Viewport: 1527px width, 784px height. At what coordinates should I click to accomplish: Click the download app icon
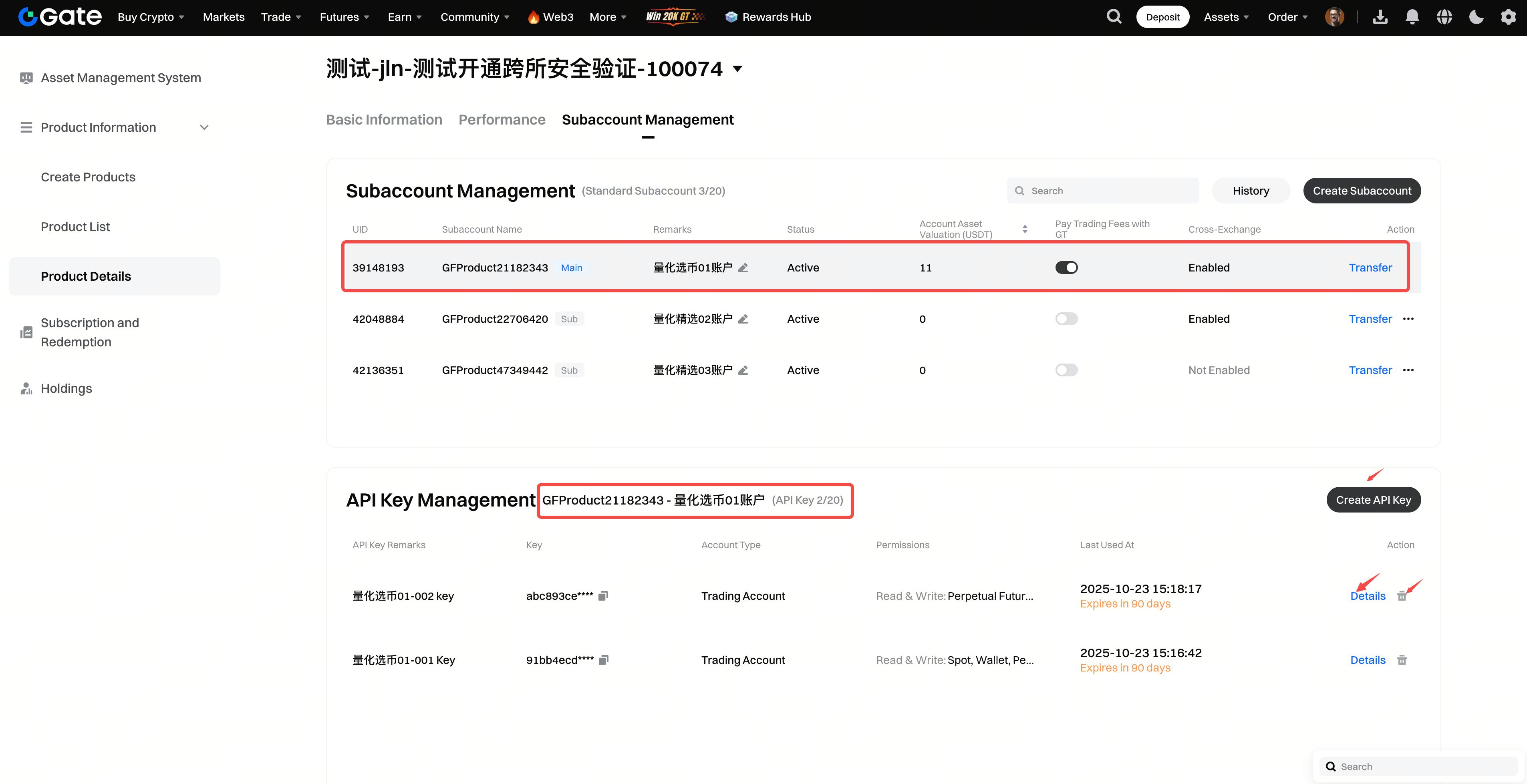[x=1380, y=17]
